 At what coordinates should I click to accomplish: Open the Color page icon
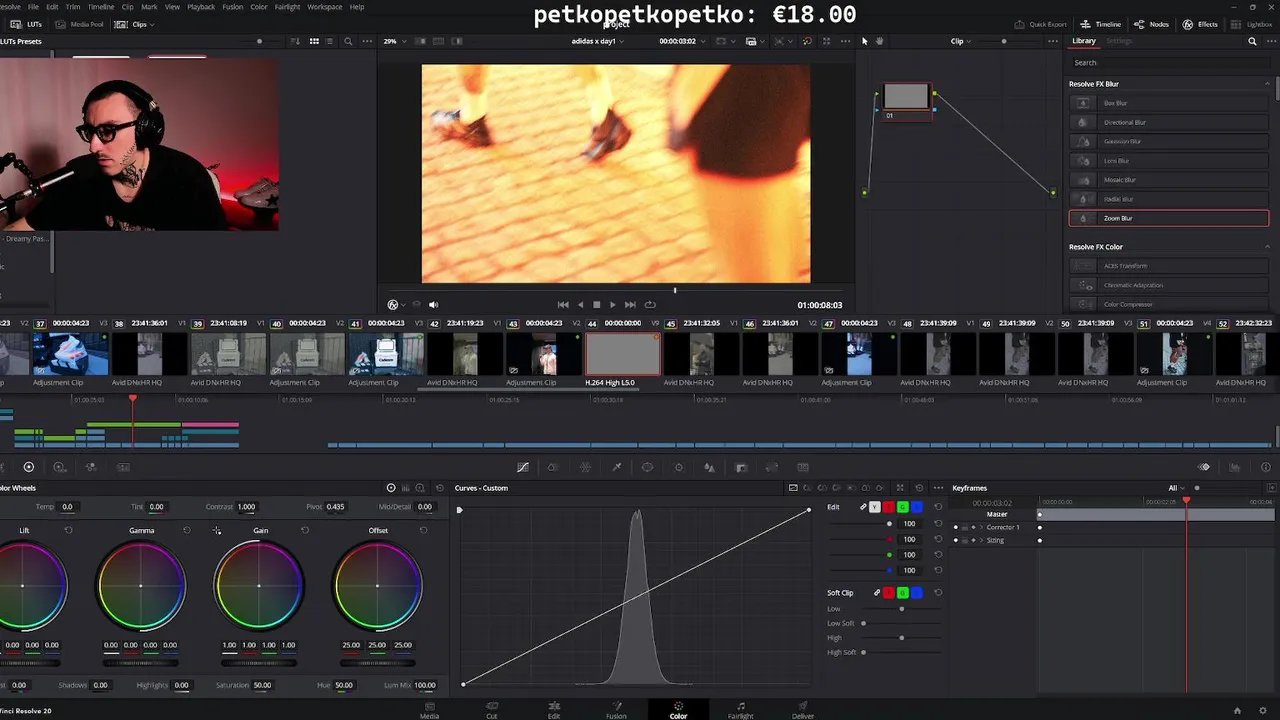point(678,706)
